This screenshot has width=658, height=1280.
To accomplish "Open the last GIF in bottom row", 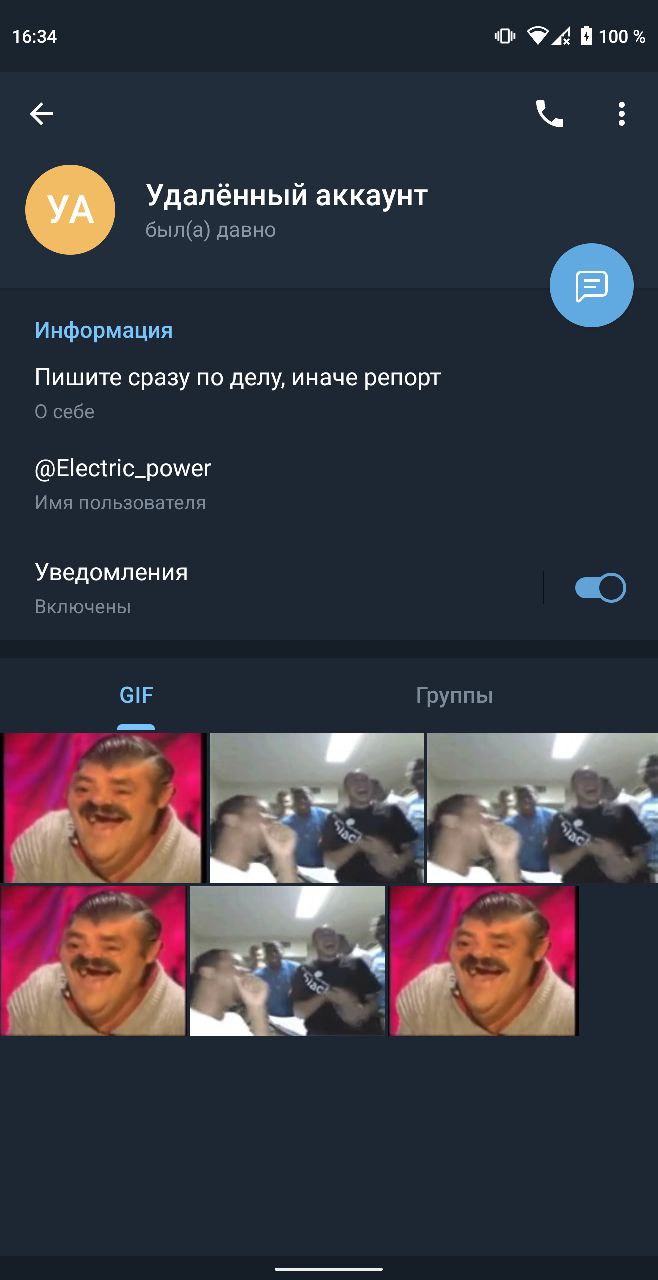I will [484, 960].
